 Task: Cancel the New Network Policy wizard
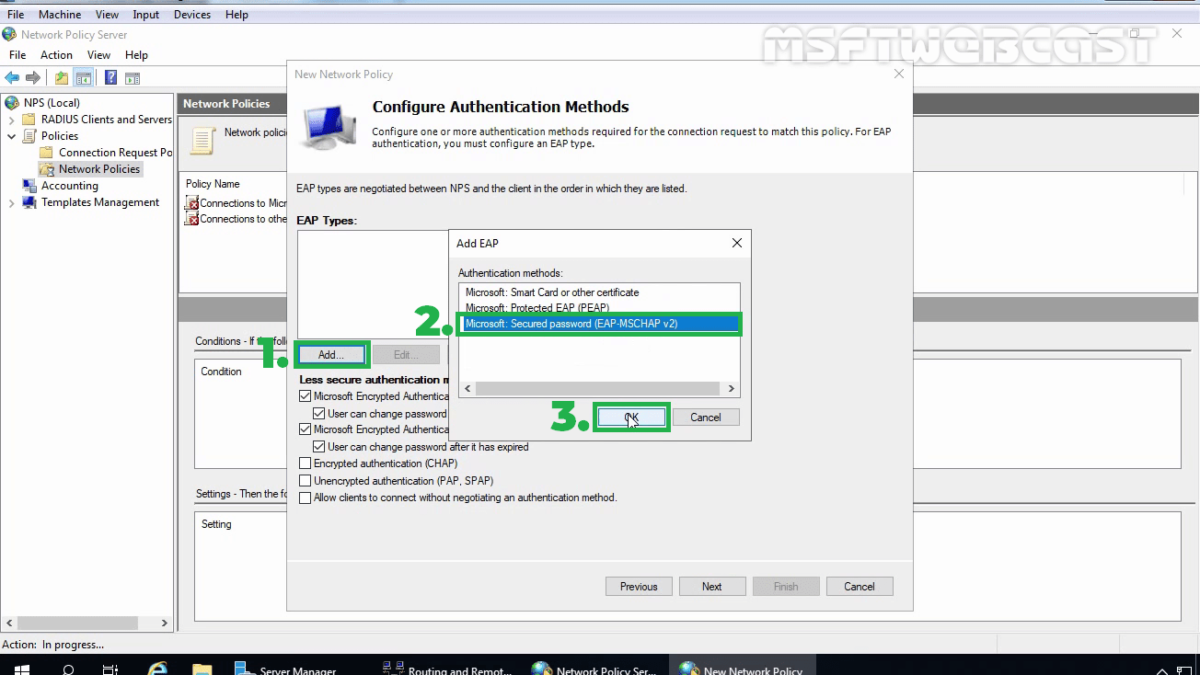click(860, 587)
